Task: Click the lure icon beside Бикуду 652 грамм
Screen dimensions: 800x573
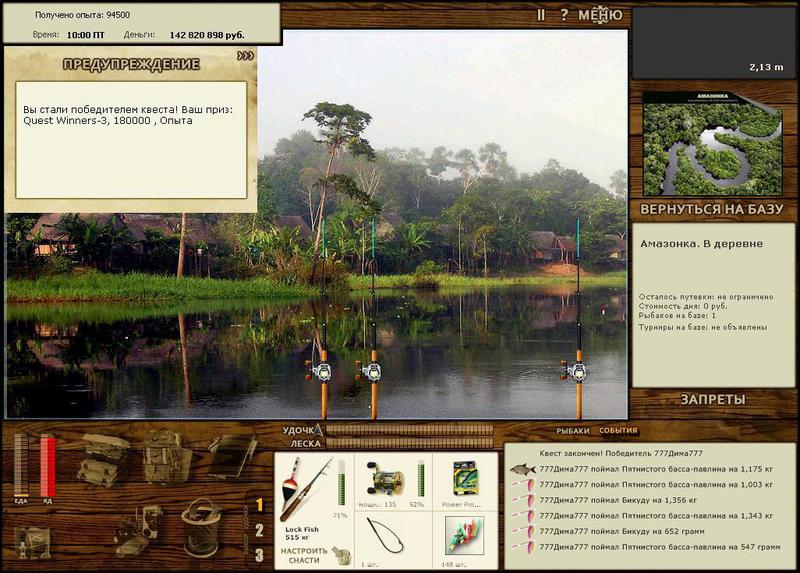Action: [x=524, y=531]
